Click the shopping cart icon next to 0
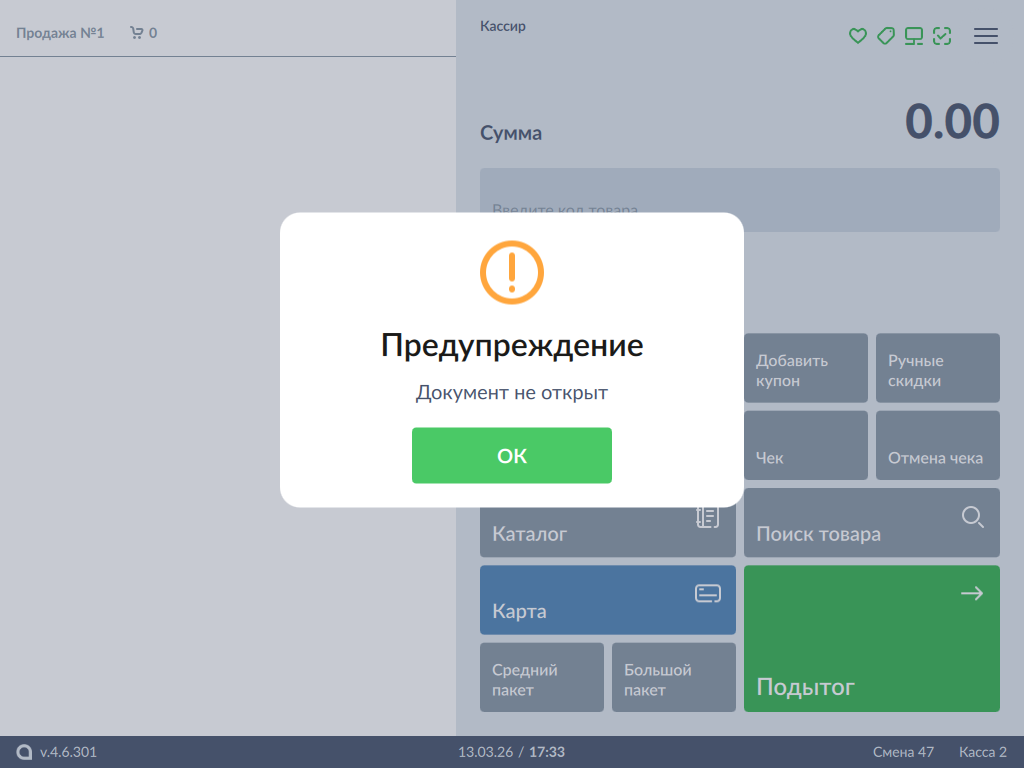The image size is (1024, 768). click(x=136, y=33)
